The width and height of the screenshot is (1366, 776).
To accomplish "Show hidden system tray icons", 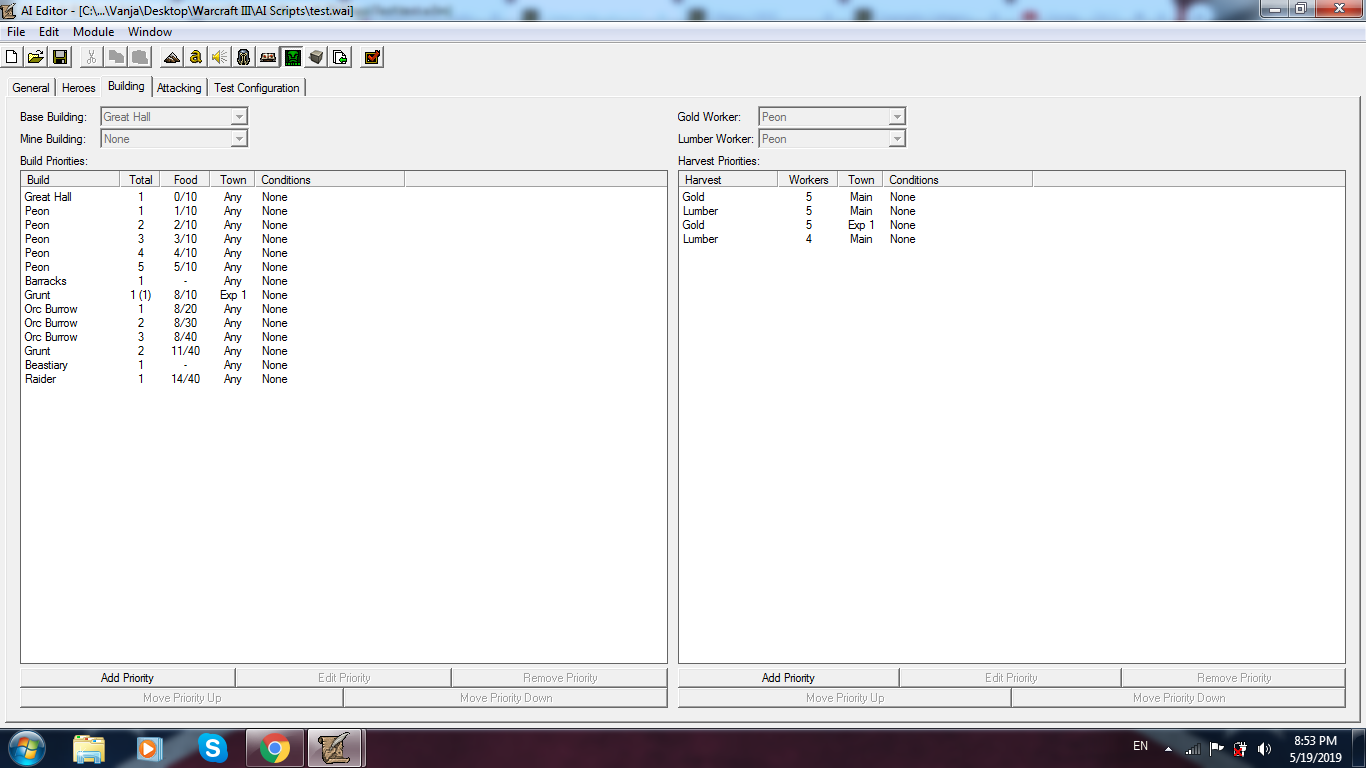I will point(1167,748).
